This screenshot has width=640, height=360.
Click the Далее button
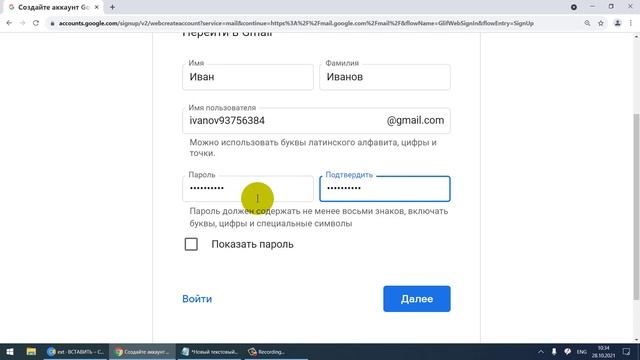pos(417,299)
